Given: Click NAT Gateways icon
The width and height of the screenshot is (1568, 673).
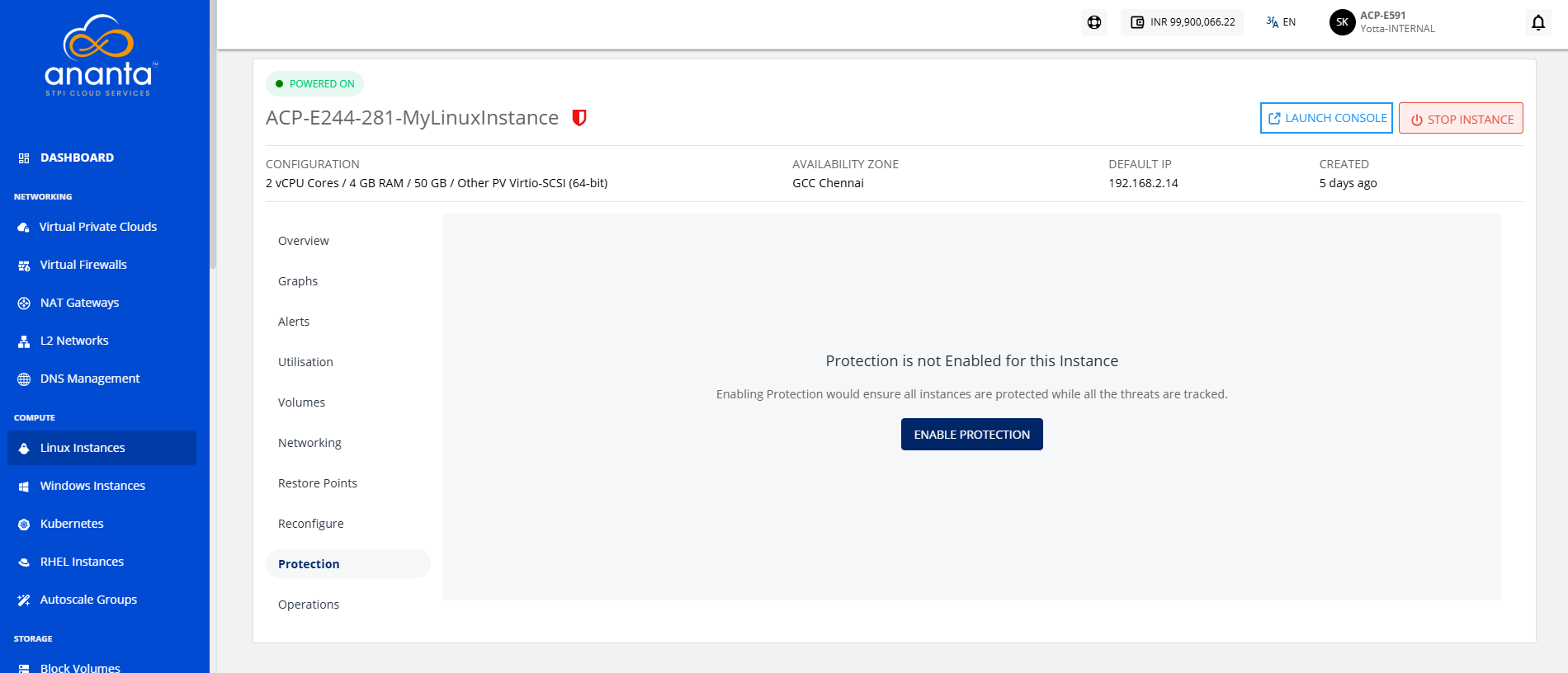Looking at the screenshot, I should click(24, 304).
